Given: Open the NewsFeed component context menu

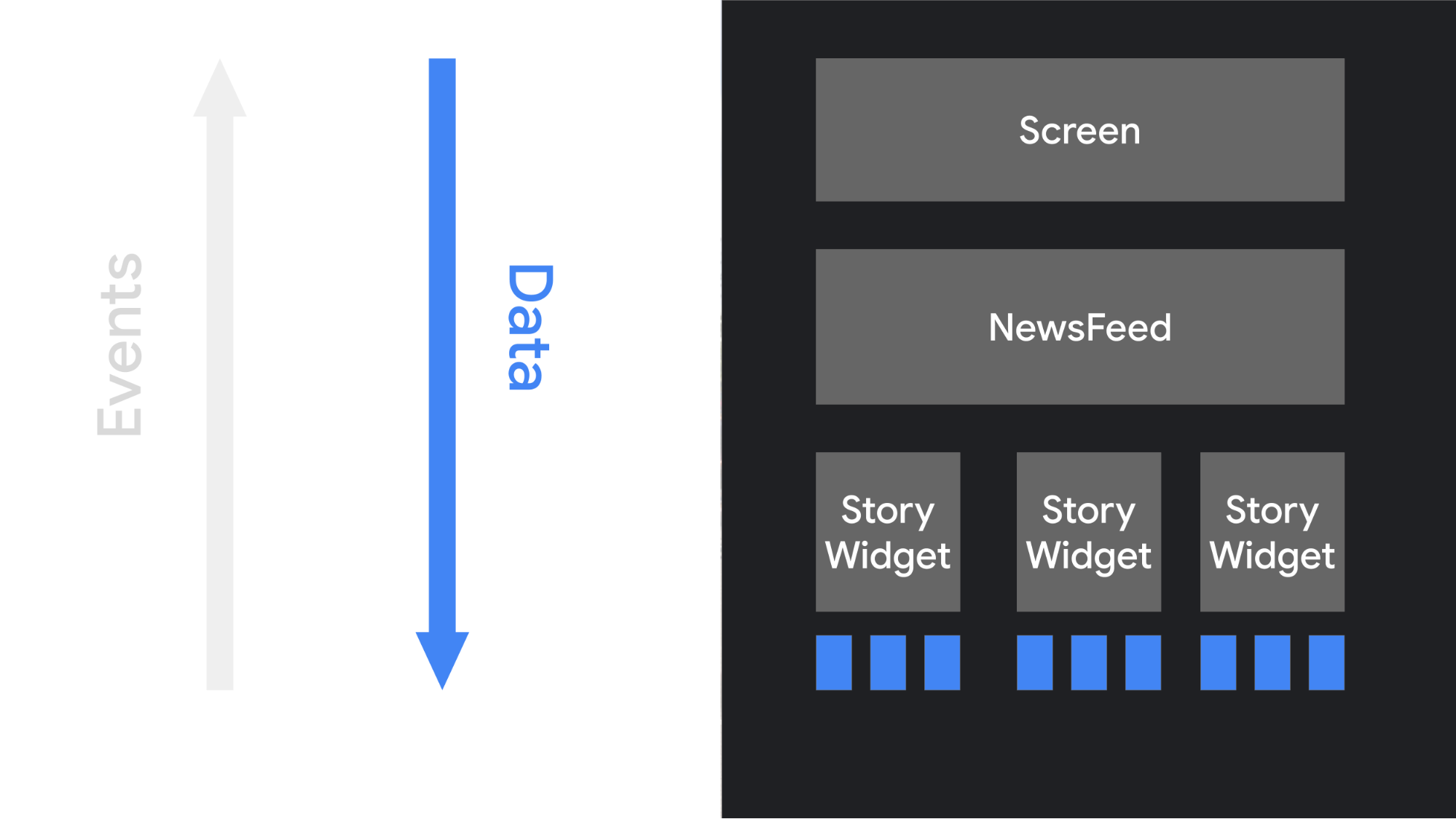Looking at the screenshot, I should click(x=1080, y=327).
